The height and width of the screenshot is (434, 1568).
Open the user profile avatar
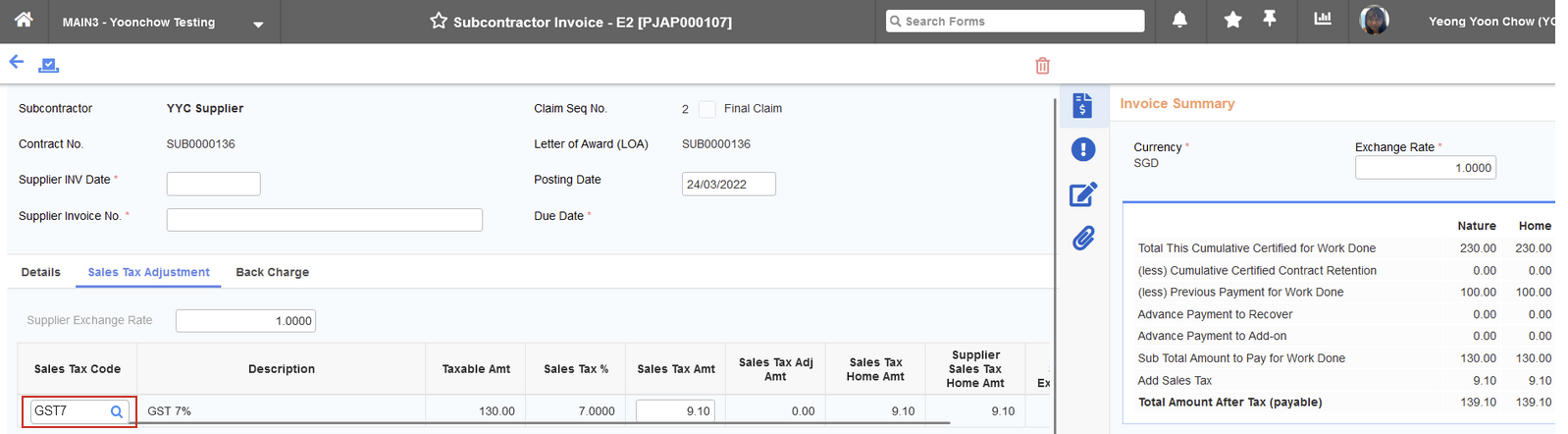(x=1374, y=21)
